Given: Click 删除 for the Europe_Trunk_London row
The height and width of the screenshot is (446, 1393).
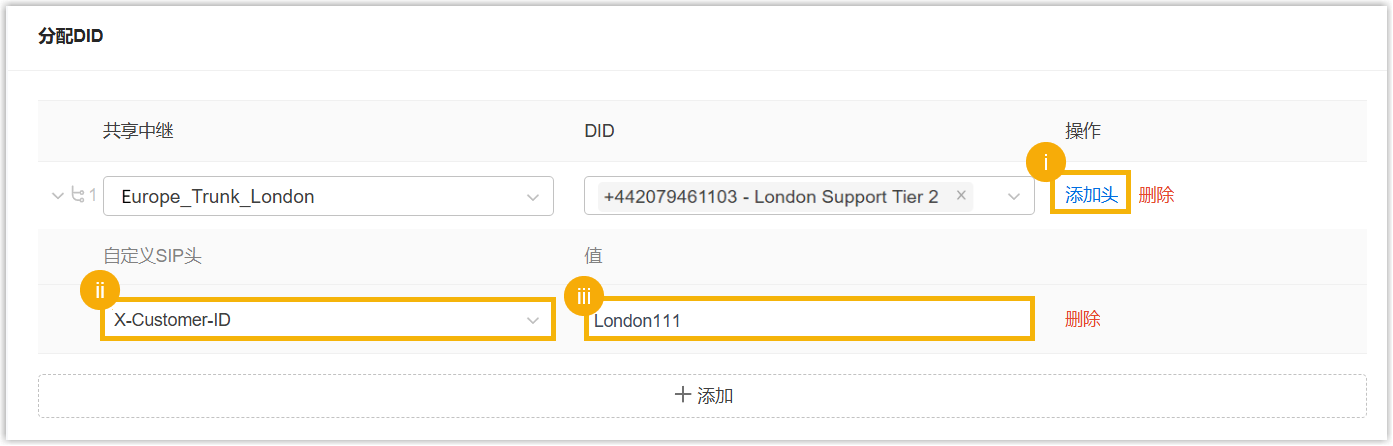Looking at the screenshot, I should [1156, 195].
